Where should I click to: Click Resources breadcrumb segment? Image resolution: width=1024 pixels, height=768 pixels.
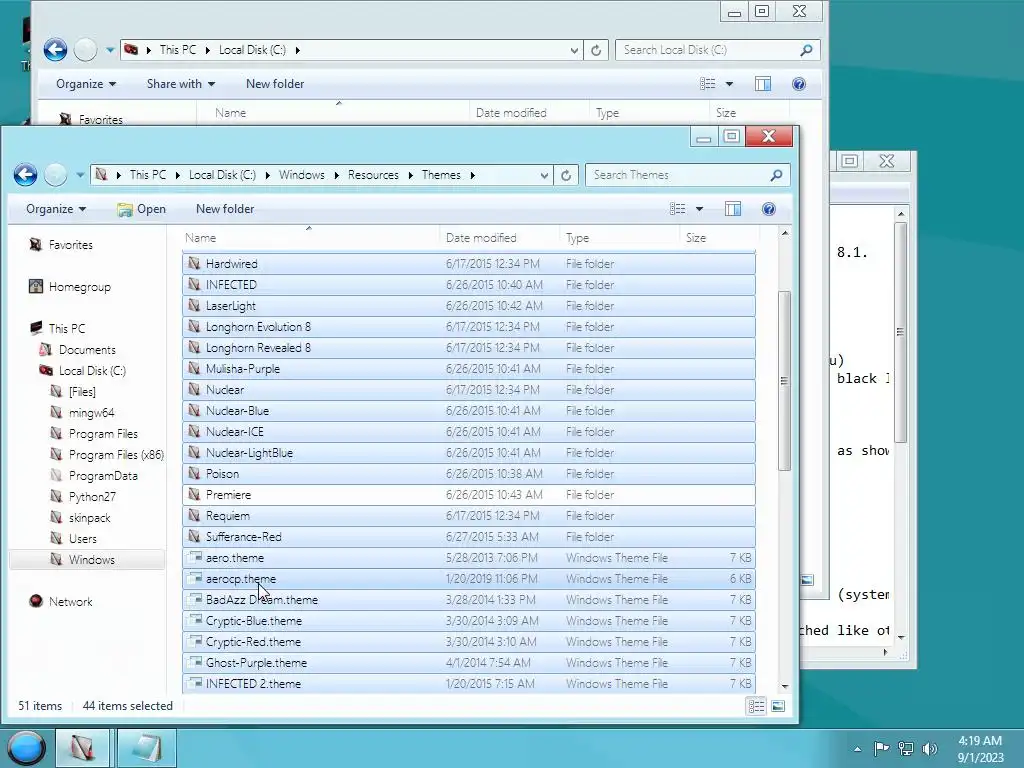click(373, 175)
